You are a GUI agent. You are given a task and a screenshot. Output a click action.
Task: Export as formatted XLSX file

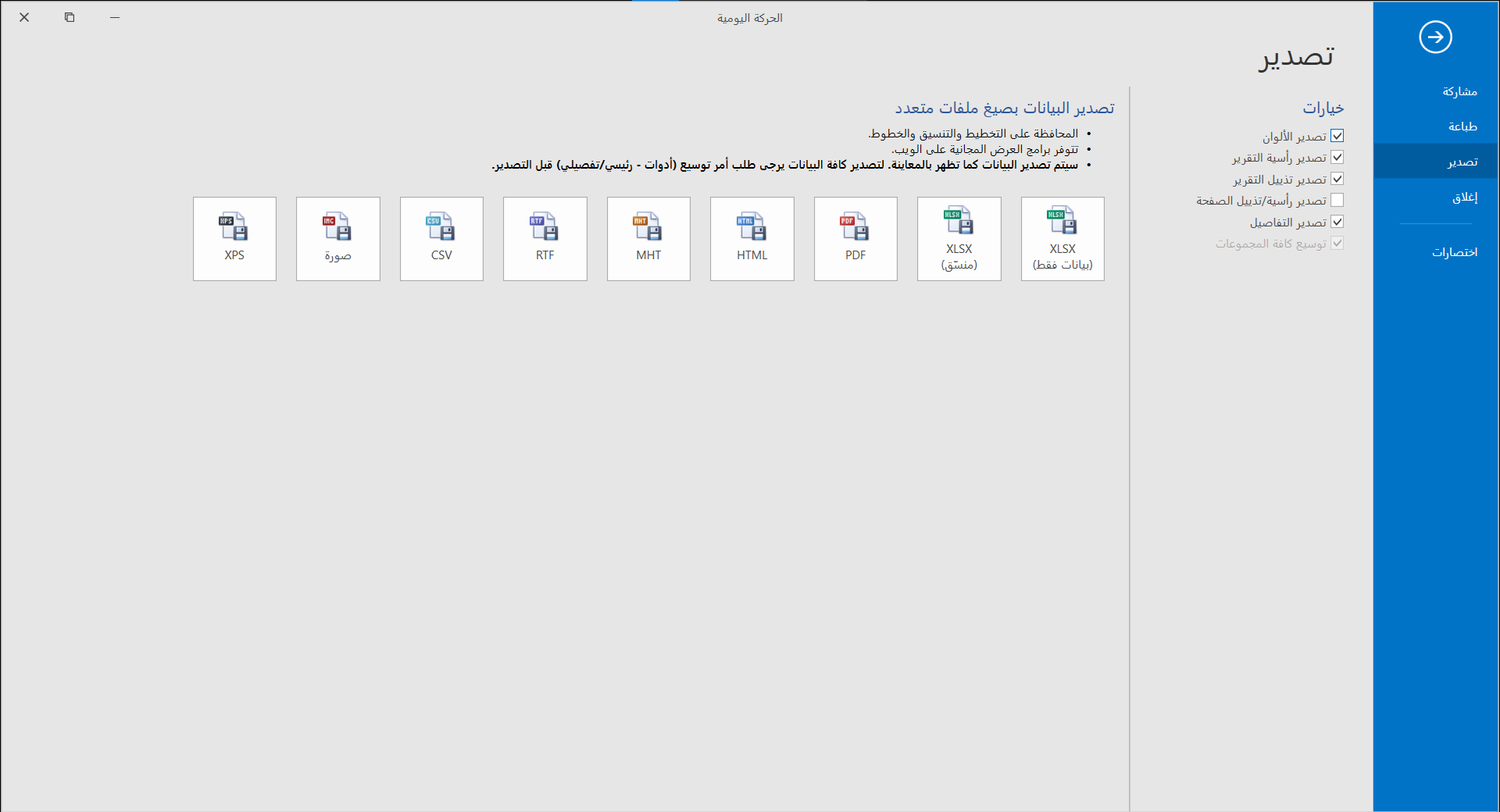pyautogui.click(x=959, y=238)
